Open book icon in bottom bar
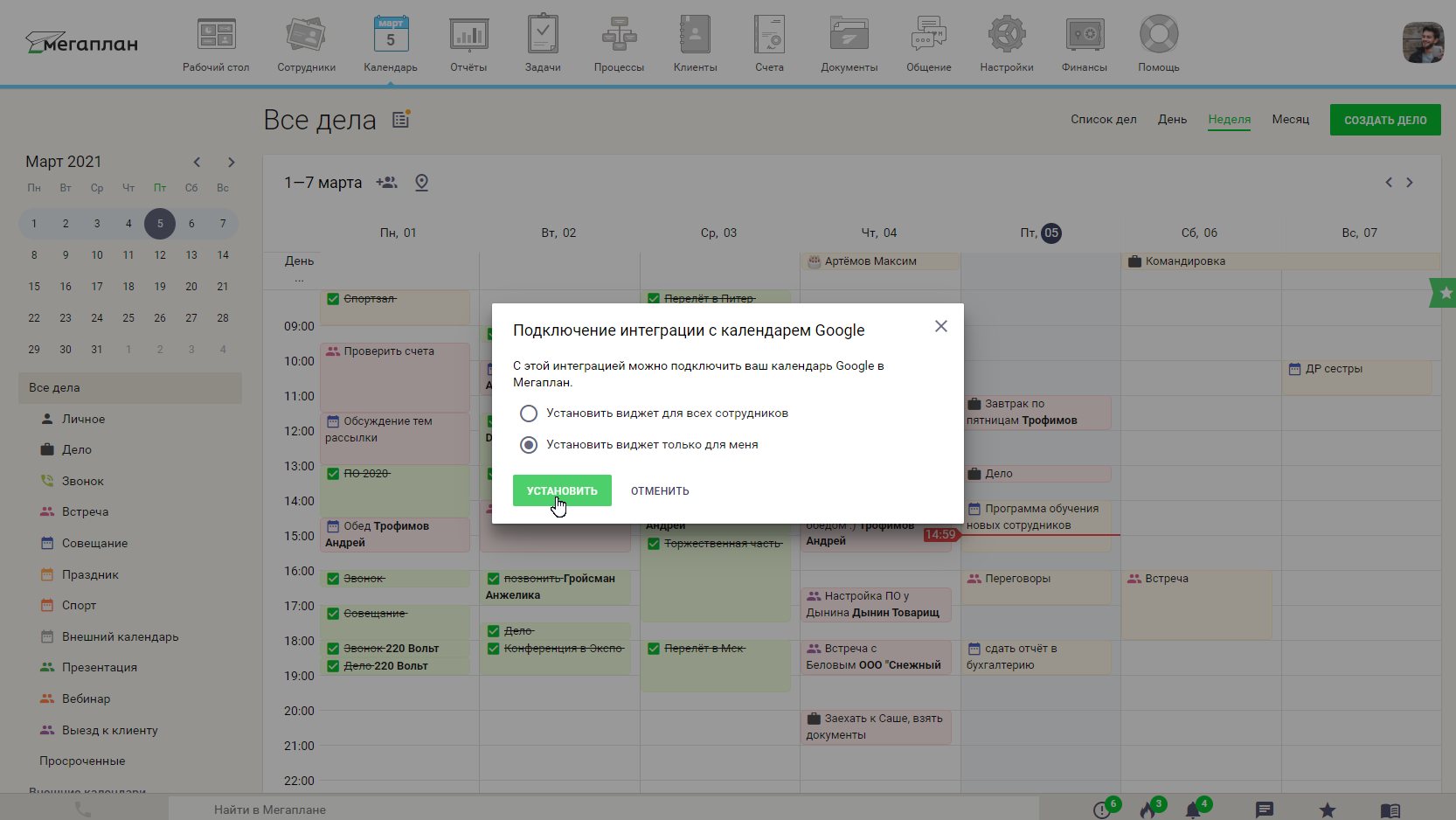The width and height of the screenshot is (1456, 820). [1390, 810]
